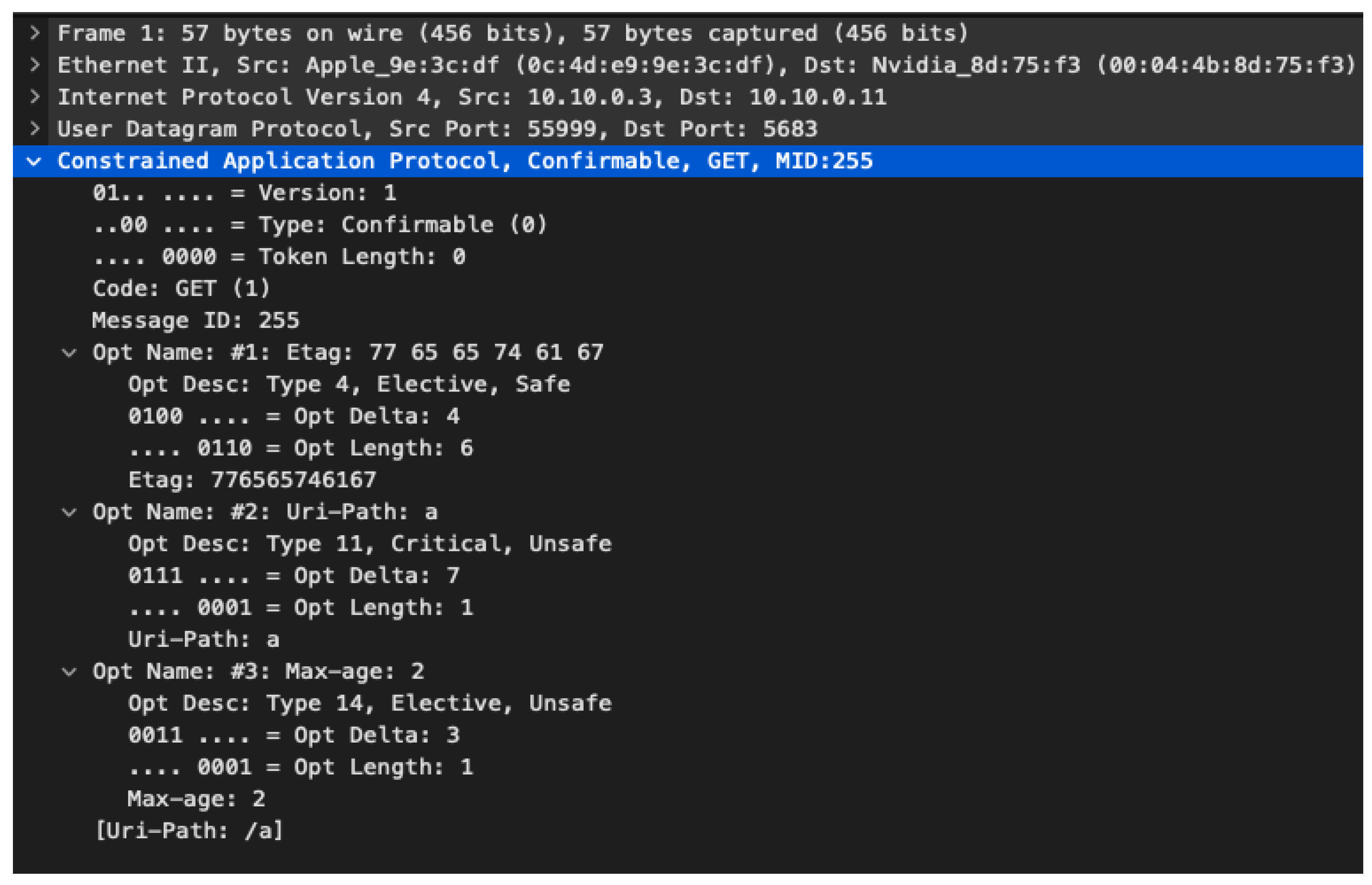Click the Etag: 776565746167 value line
The width and height of the screenshot is (1372, 885).
[252, 480]
